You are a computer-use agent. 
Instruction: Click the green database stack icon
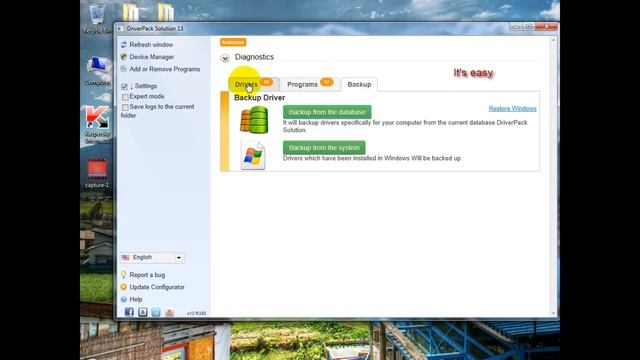(x=254, y=120)
